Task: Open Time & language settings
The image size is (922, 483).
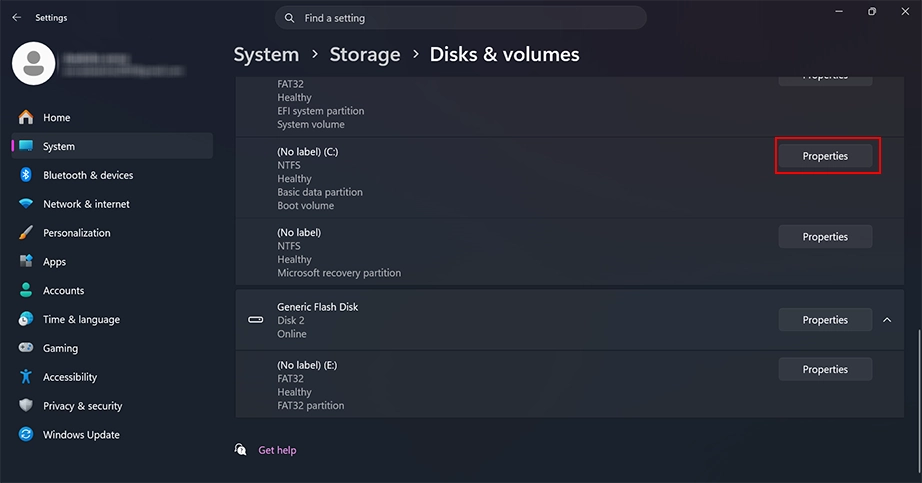Action: pyautogui.click(x=112, y=319)
